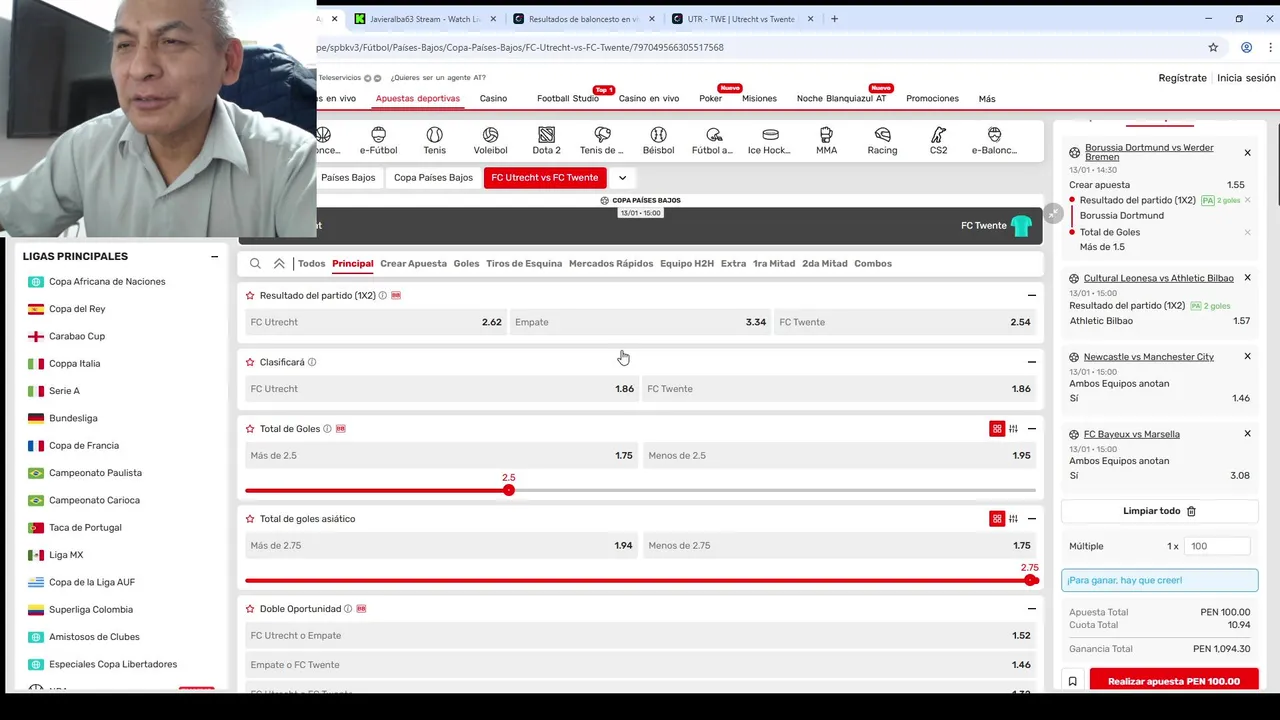Bet on Más de 2.5 at 1.75

(x=441, y=456)
